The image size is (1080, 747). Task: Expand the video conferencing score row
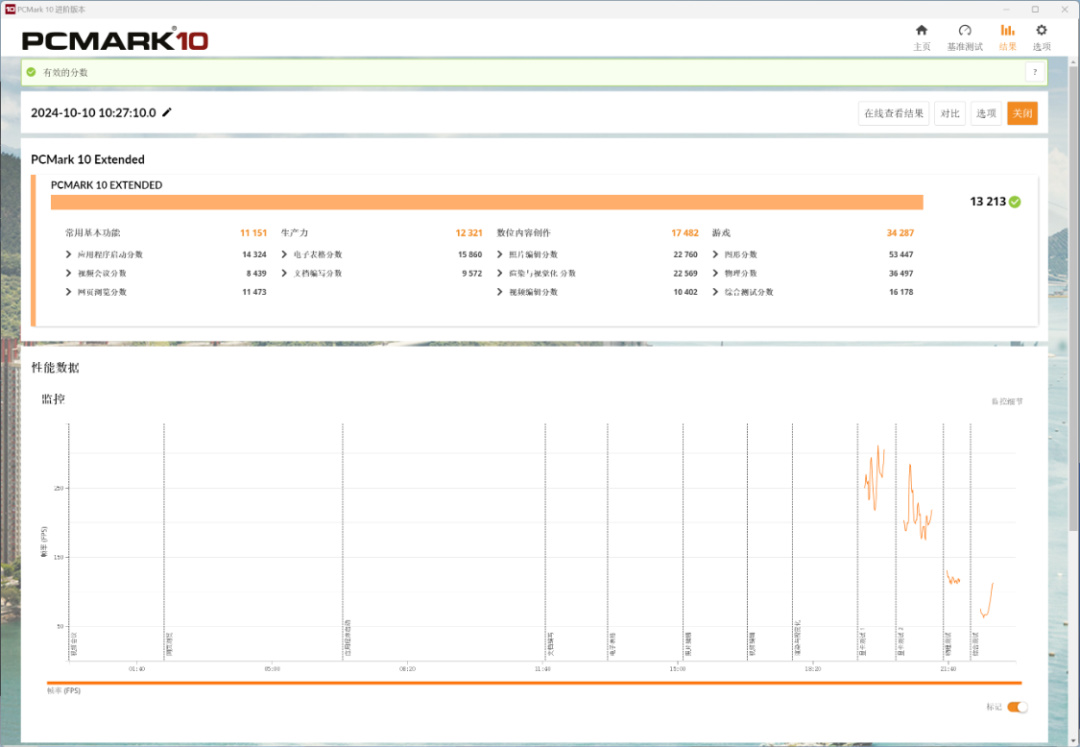pos(68,273)
